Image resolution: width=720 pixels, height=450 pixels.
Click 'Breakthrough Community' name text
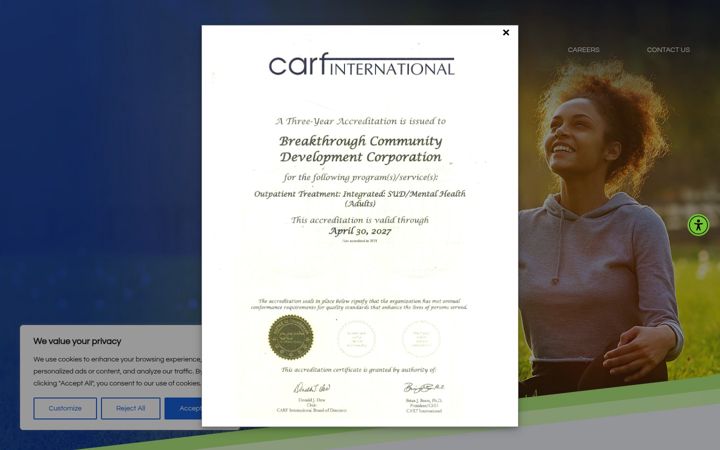point(360,141)
